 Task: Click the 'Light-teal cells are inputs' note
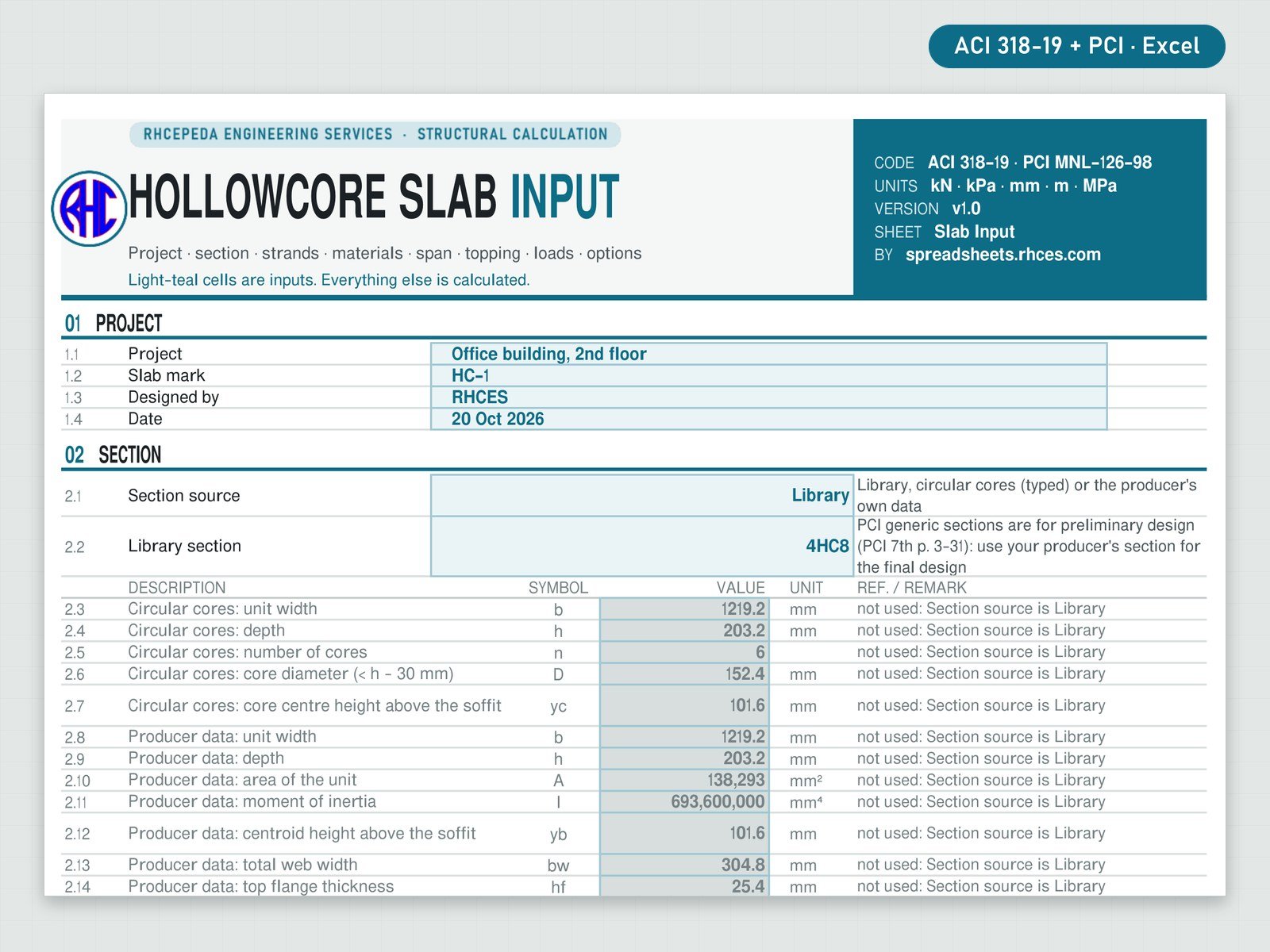tap(329, 280)
